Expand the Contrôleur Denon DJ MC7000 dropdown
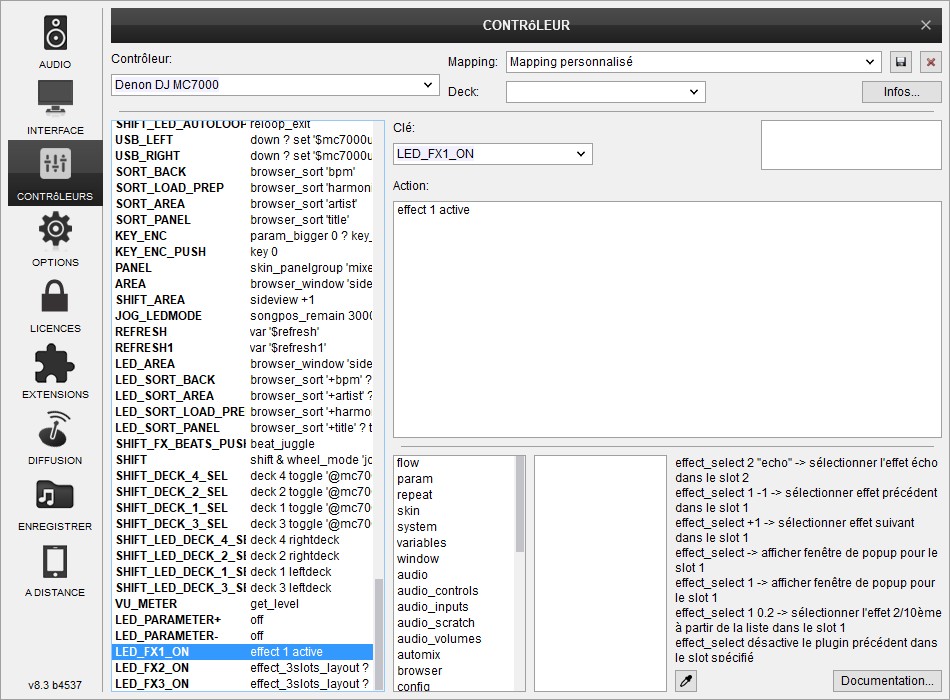The image size is (950, 700). (275, 85)
